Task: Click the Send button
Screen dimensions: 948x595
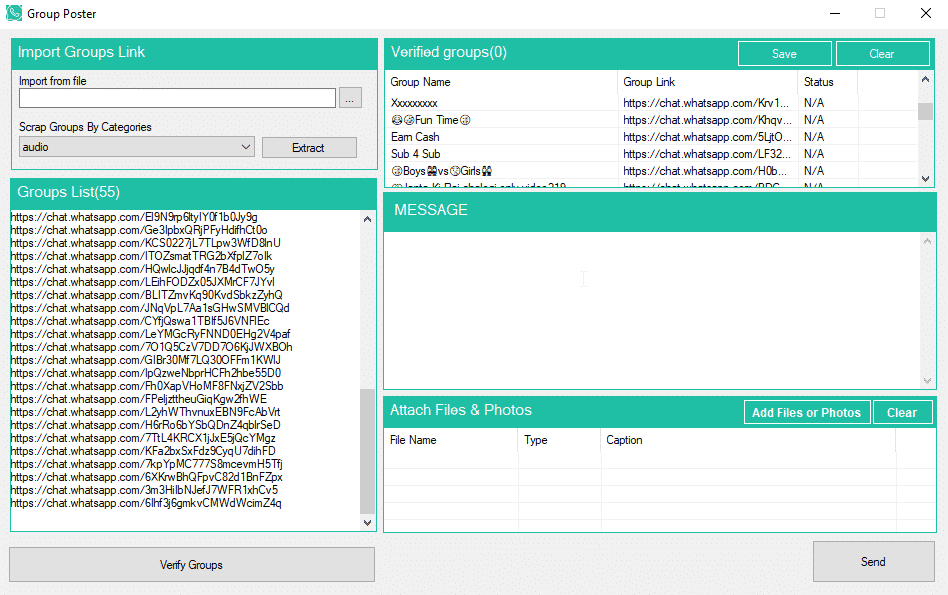Action: (x=873, y=562)
